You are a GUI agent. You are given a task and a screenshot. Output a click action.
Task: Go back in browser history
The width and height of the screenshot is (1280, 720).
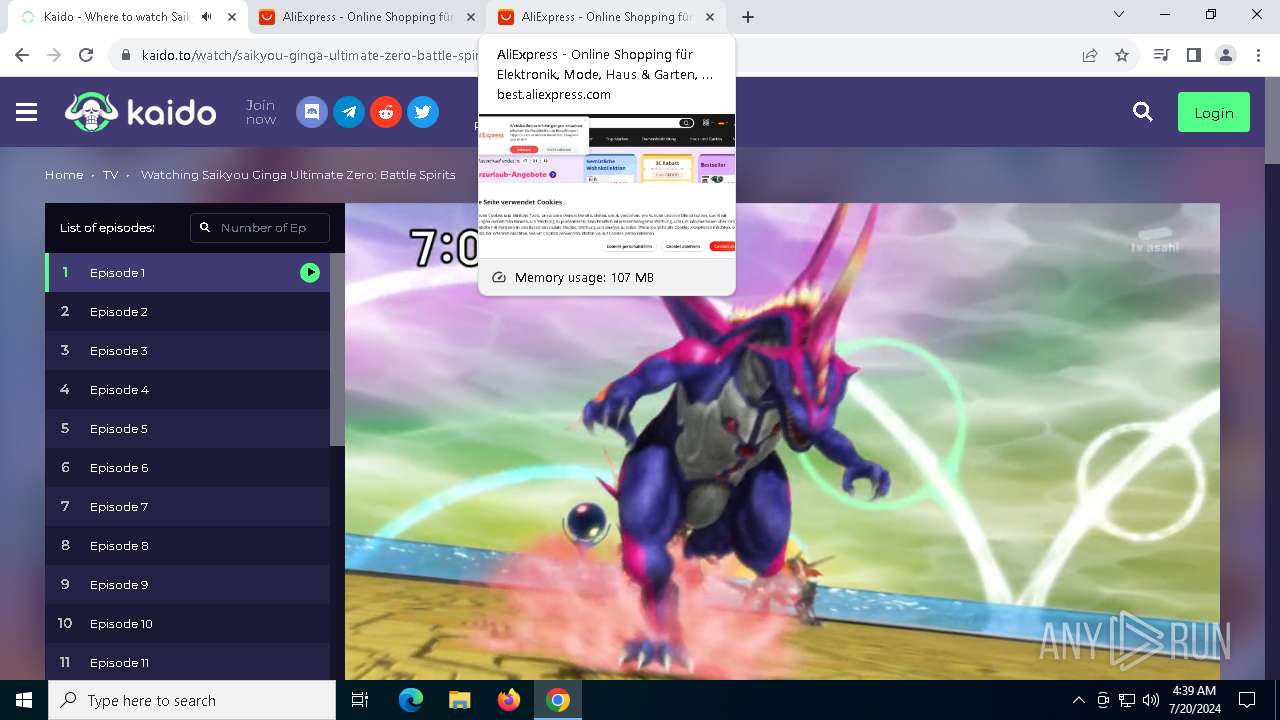click(x=22, y=55)
